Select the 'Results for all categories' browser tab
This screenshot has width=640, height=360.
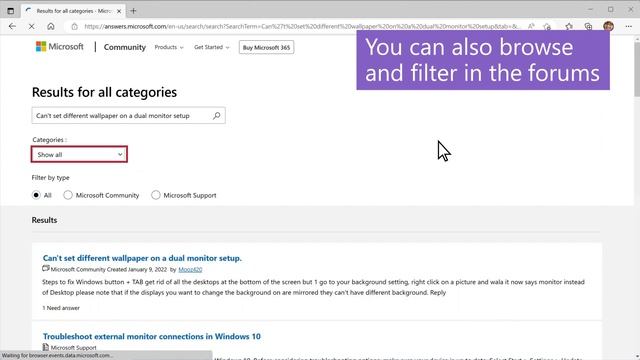tap(73, 11)
